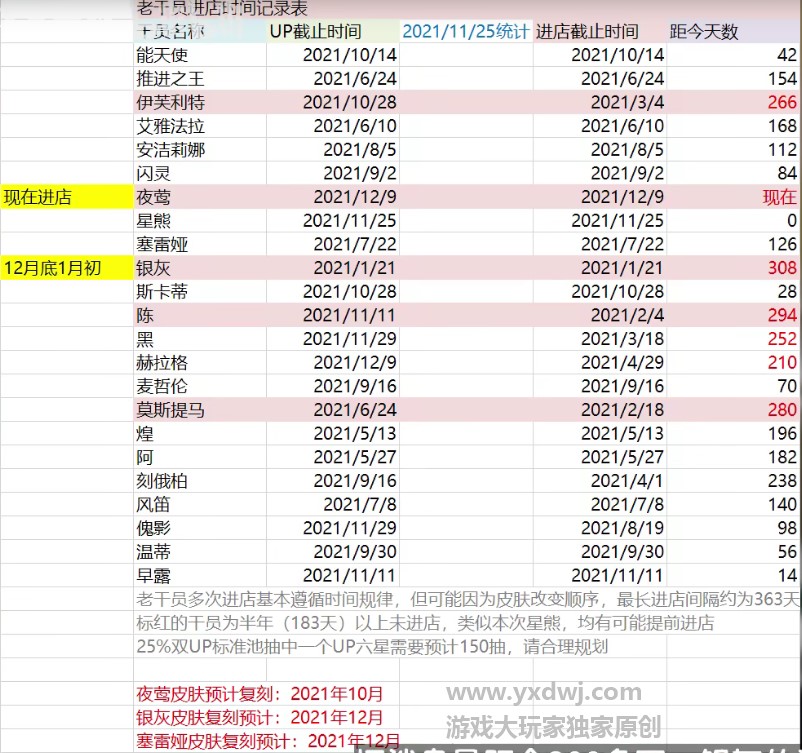Click the 银灰皮肤复刻预计 note line
Viewport: 802px width, 753px height.
tap(260, 717)
